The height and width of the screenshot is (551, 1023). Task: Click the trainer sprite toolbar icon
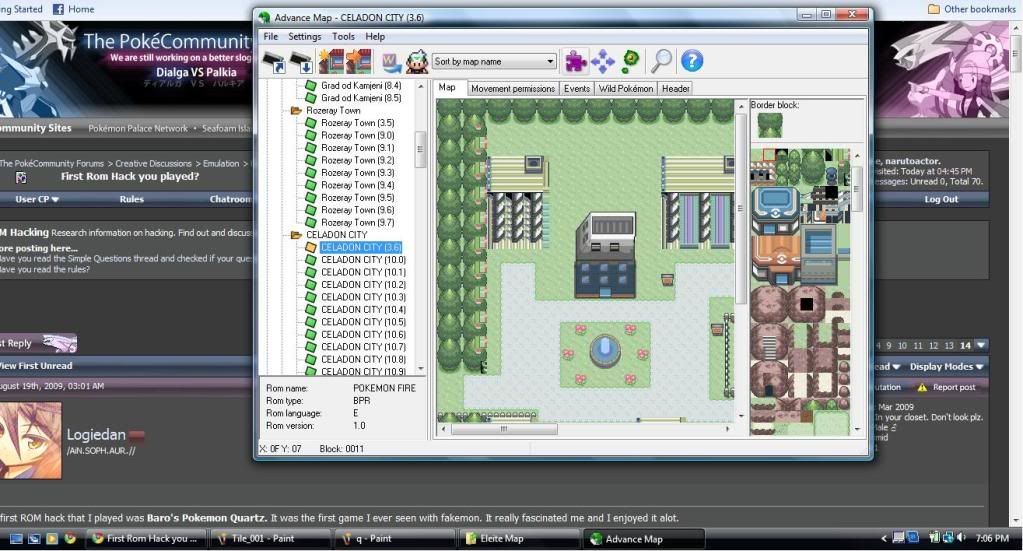(417, 62)
